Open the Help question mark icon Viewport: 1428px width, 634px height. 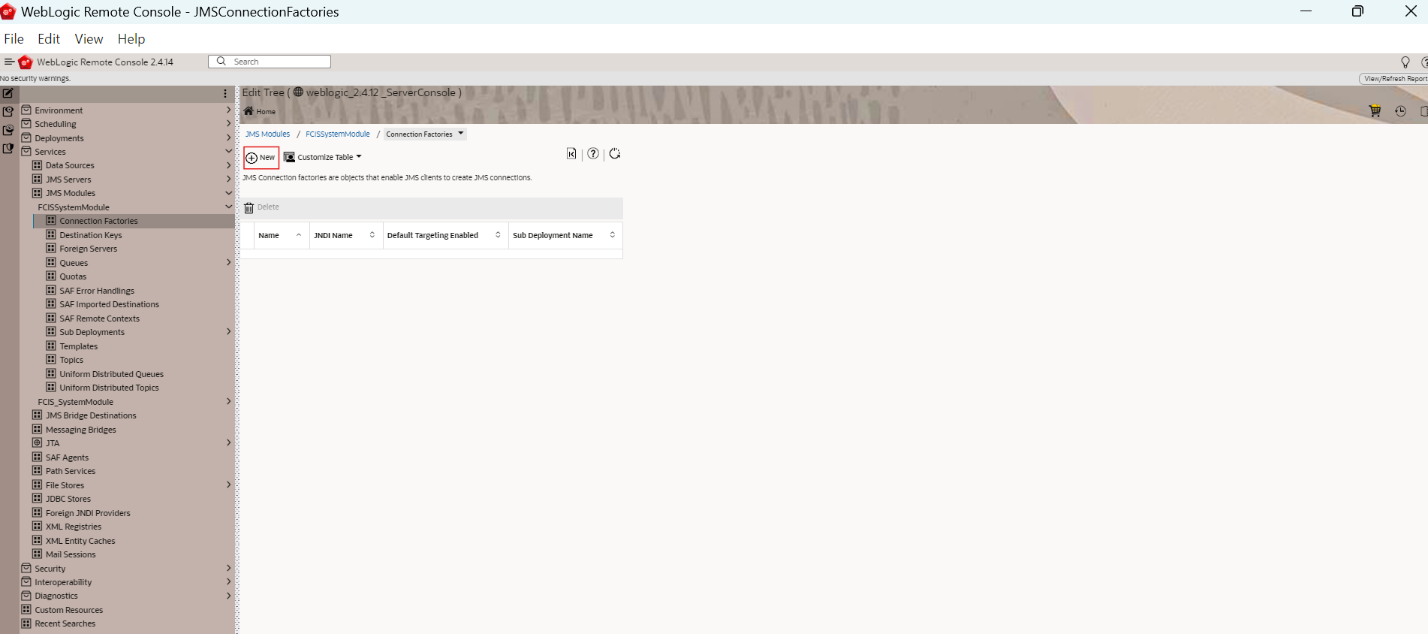click(593, 153)
